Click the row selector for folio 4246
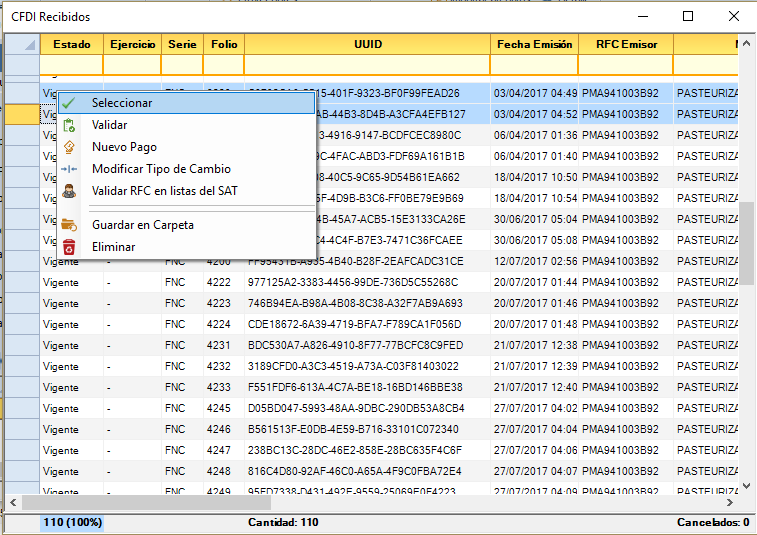This screenshot has height=535, width=757. pos(21,428)
